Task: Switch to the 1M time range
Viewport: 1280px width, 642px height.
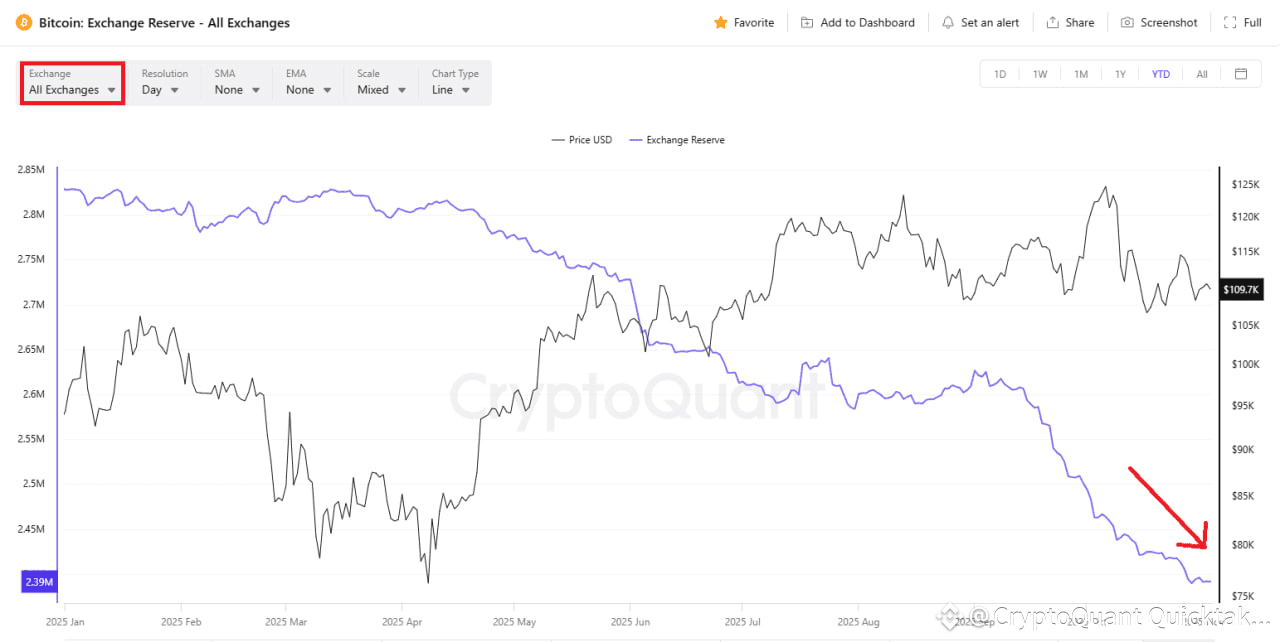Action: click(1081, 74)
